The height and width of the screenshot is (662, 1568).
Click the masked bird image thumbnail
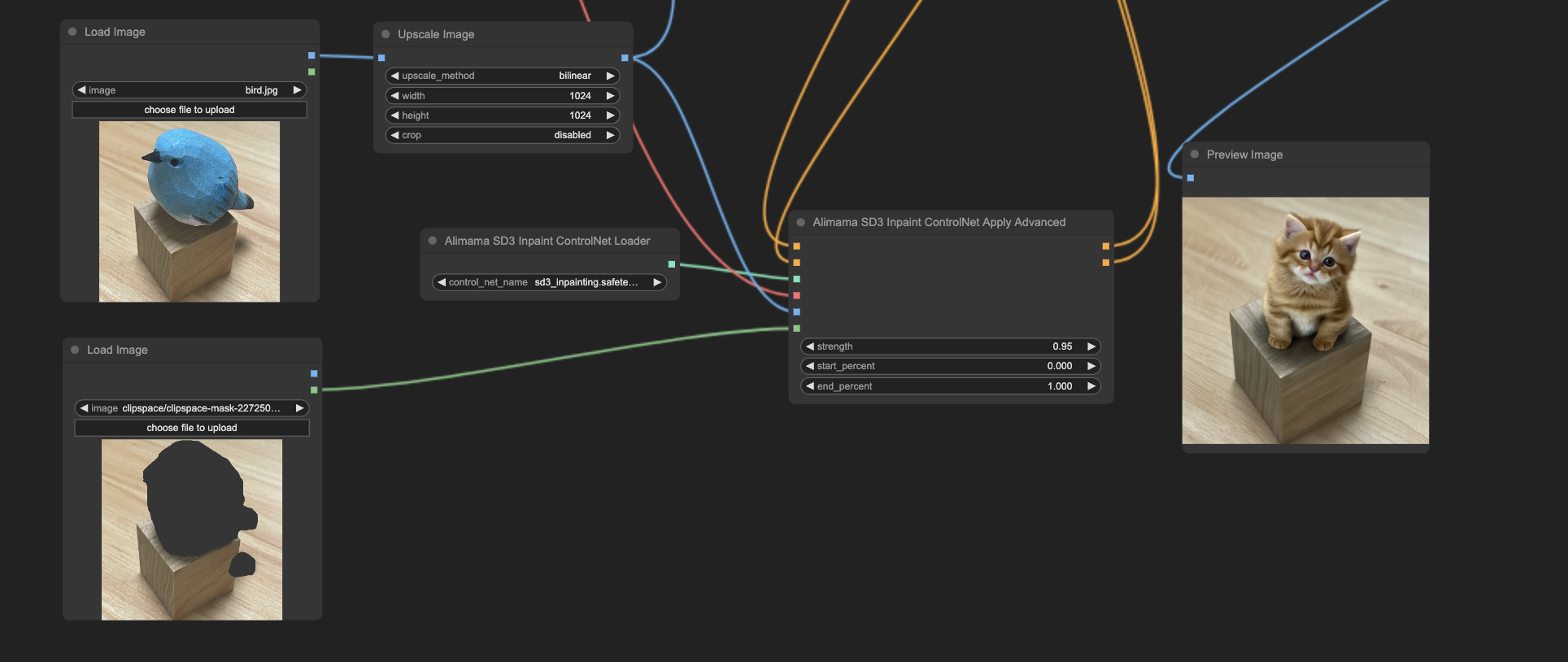pyautogui.click(x=192, y=529)
